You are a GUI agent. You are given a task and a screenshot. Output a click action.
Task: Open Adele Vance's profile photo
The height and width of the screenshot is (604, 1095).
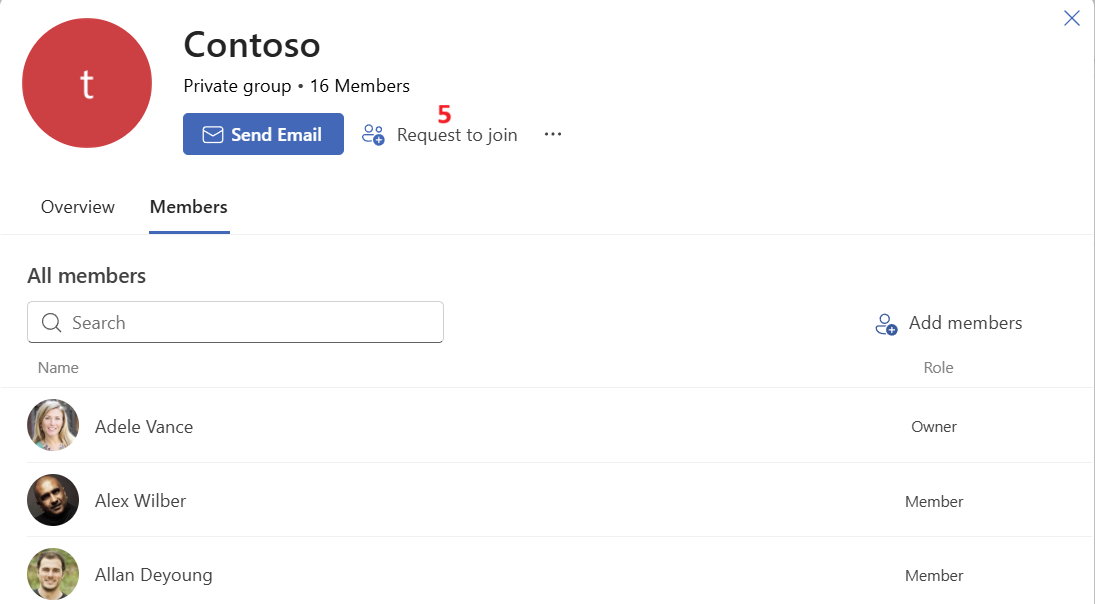[x=53, y=425]
